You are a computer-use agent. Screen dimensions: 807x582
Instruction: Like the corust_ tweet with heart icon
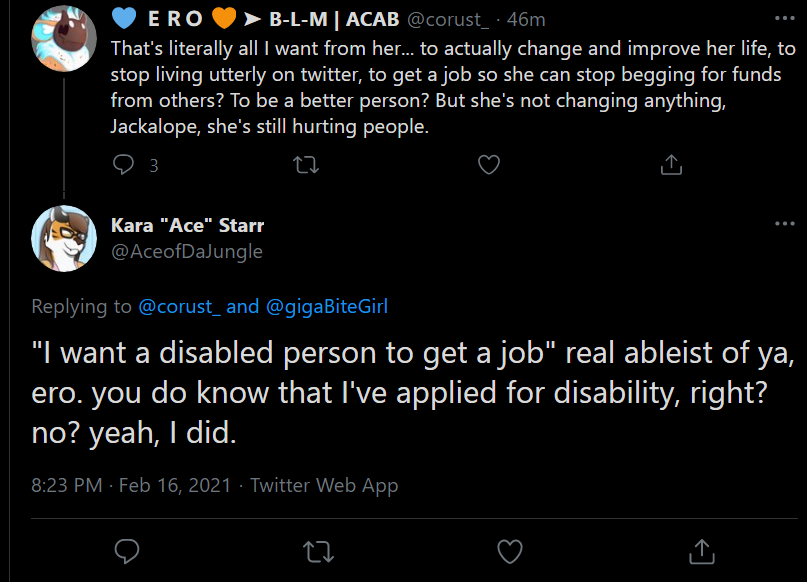click(x=488, y=165)
